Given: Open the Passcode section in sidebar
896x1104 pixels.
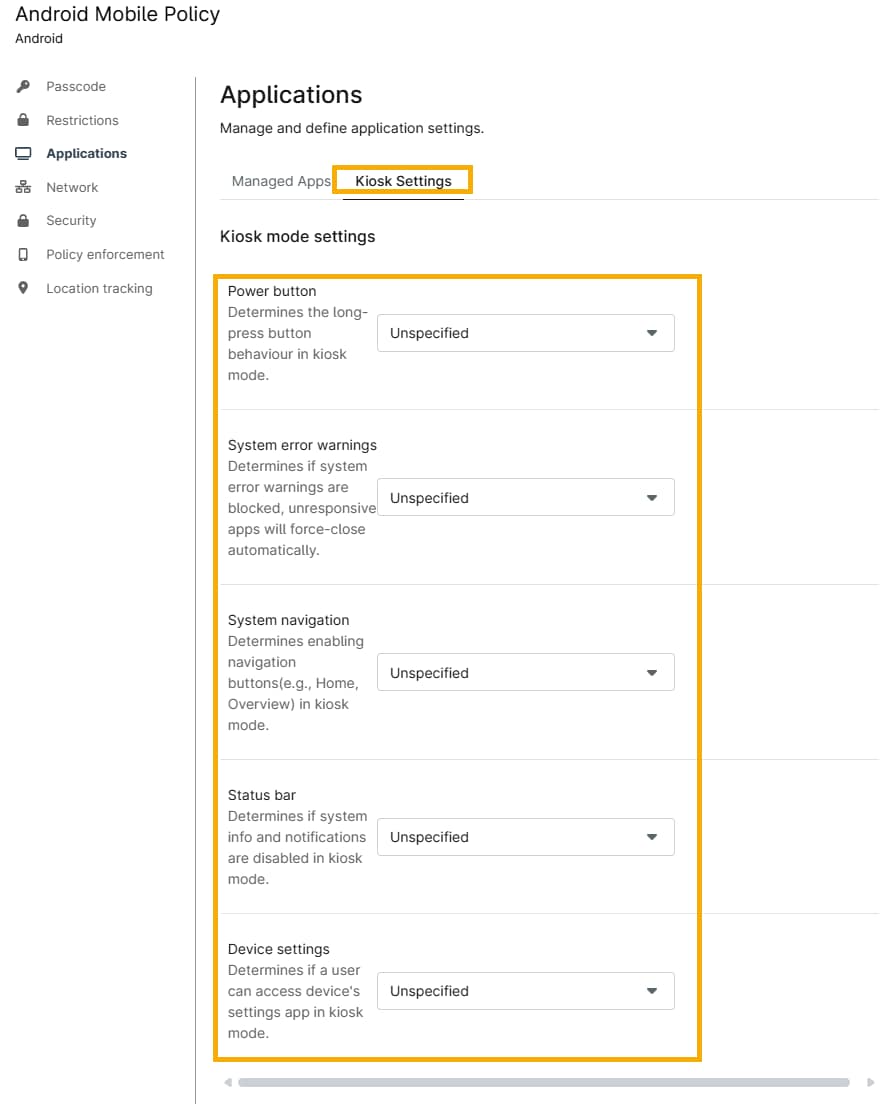Looking at the screenshot, I should coord(75,87).
